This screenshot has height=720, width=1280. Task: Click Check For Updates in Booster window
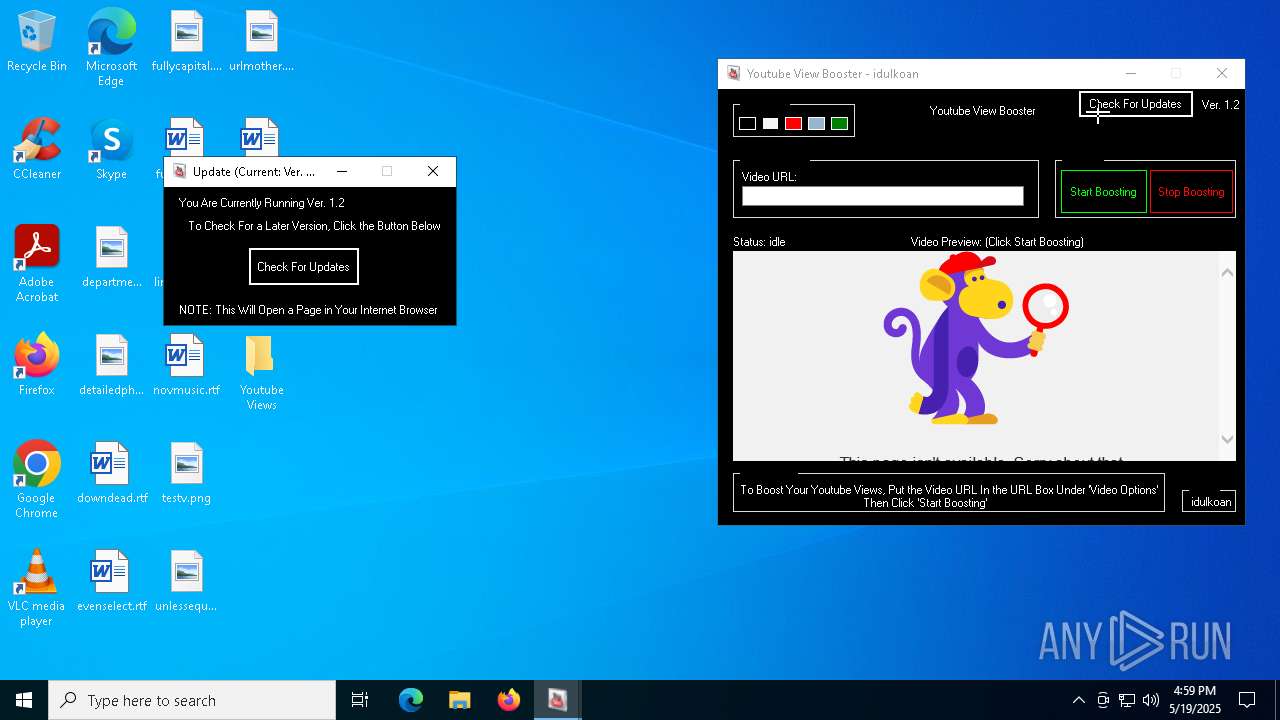pos(1135,104)
